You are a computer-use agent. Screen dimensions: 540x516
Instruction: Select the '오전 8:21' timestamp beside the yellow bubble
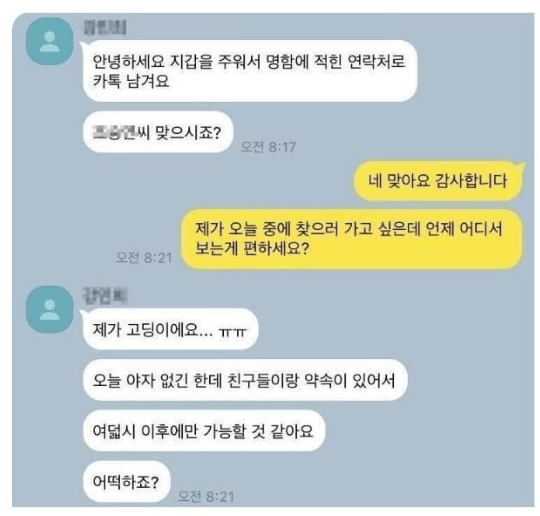pyautogui.click(x=144, y=258)
